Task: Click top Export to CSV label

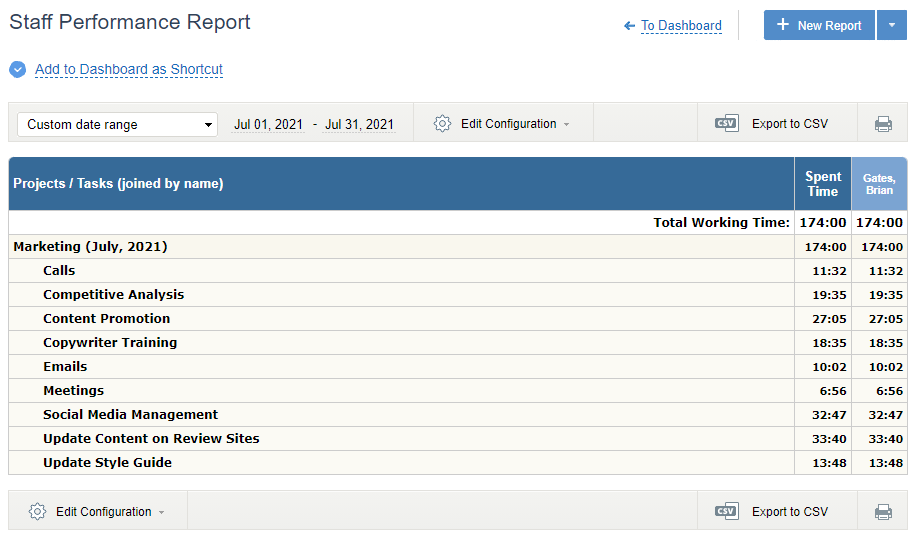Action: pos(790,124)
